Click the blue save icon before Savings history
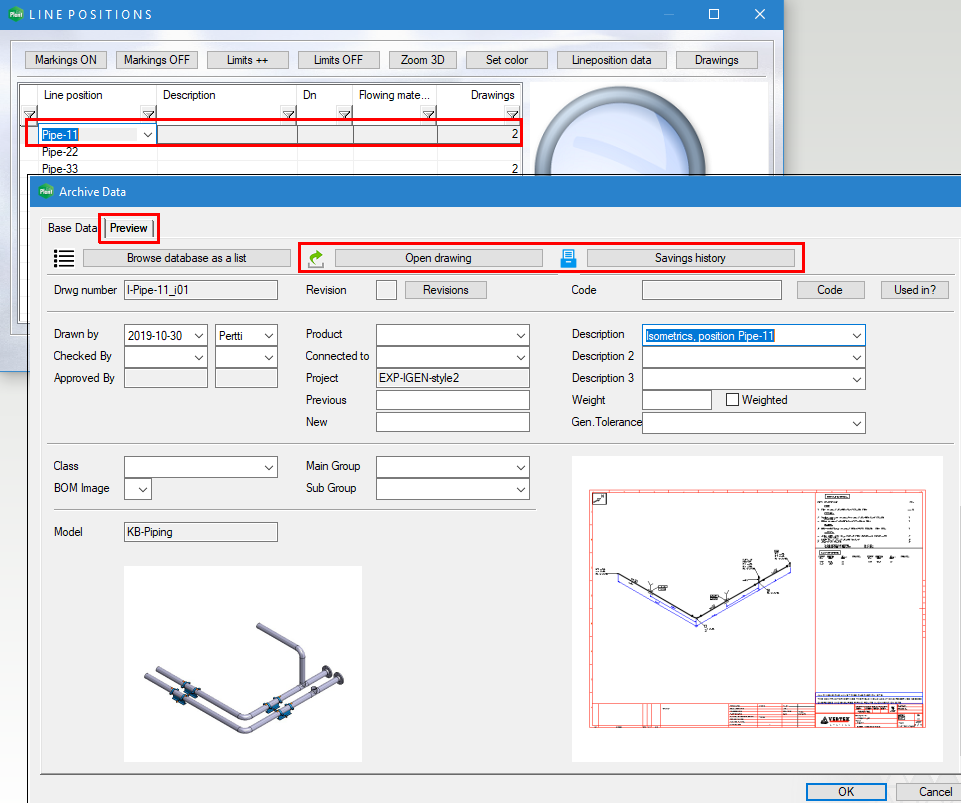Image resolution: width=961 pixels, height=803 pixels. tap(567, 257)
